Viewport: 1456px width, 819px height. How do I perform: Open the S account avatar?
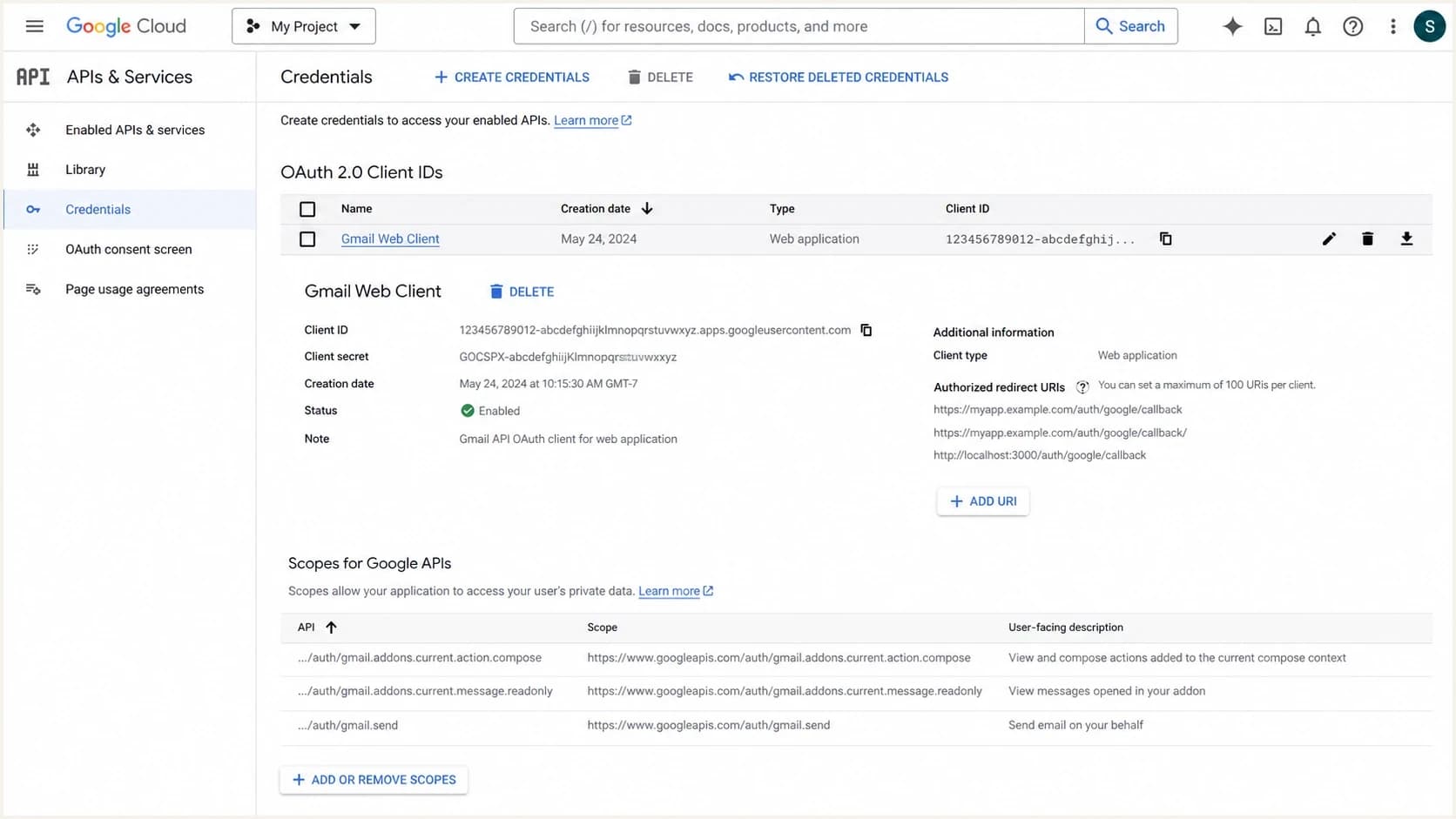point(1430,26)
